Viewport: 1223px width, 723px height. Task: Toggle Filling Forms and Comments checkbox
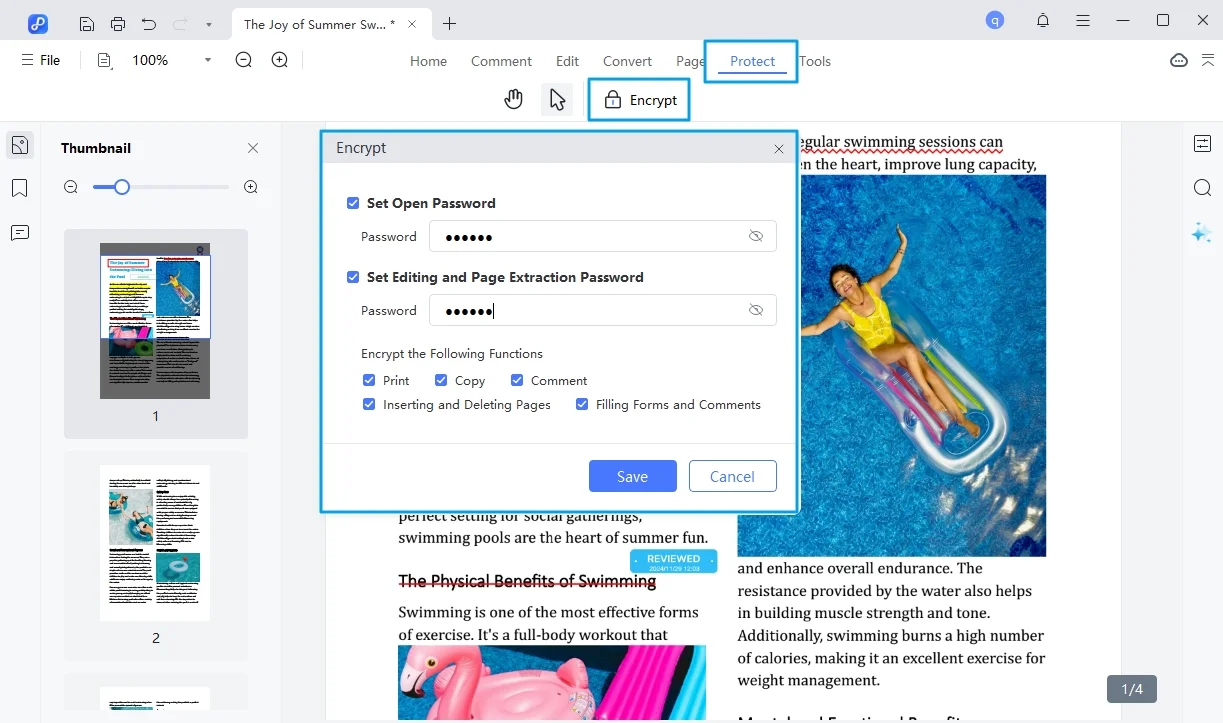point(582,404)
